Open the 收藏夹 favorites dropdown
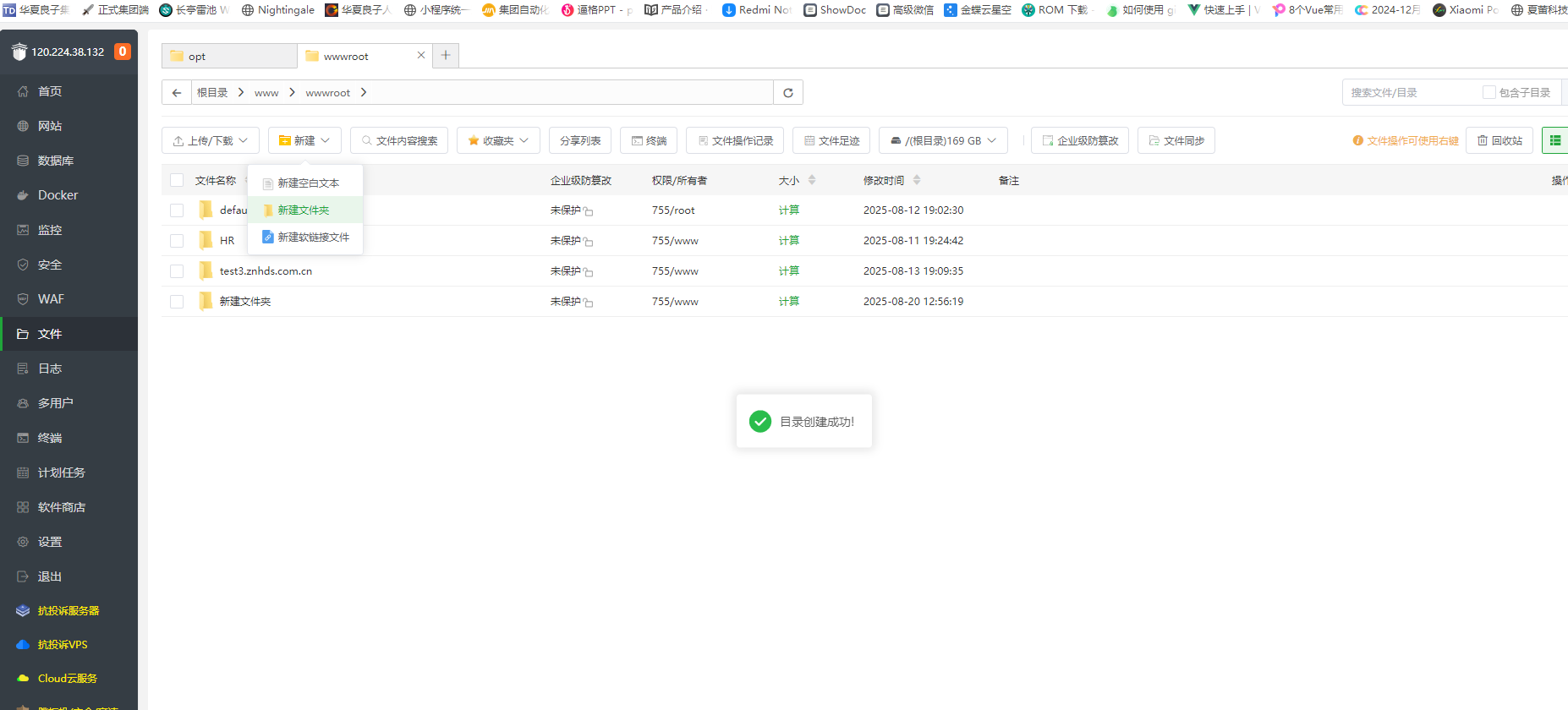The image size is (1568, 710). point(498,140)
